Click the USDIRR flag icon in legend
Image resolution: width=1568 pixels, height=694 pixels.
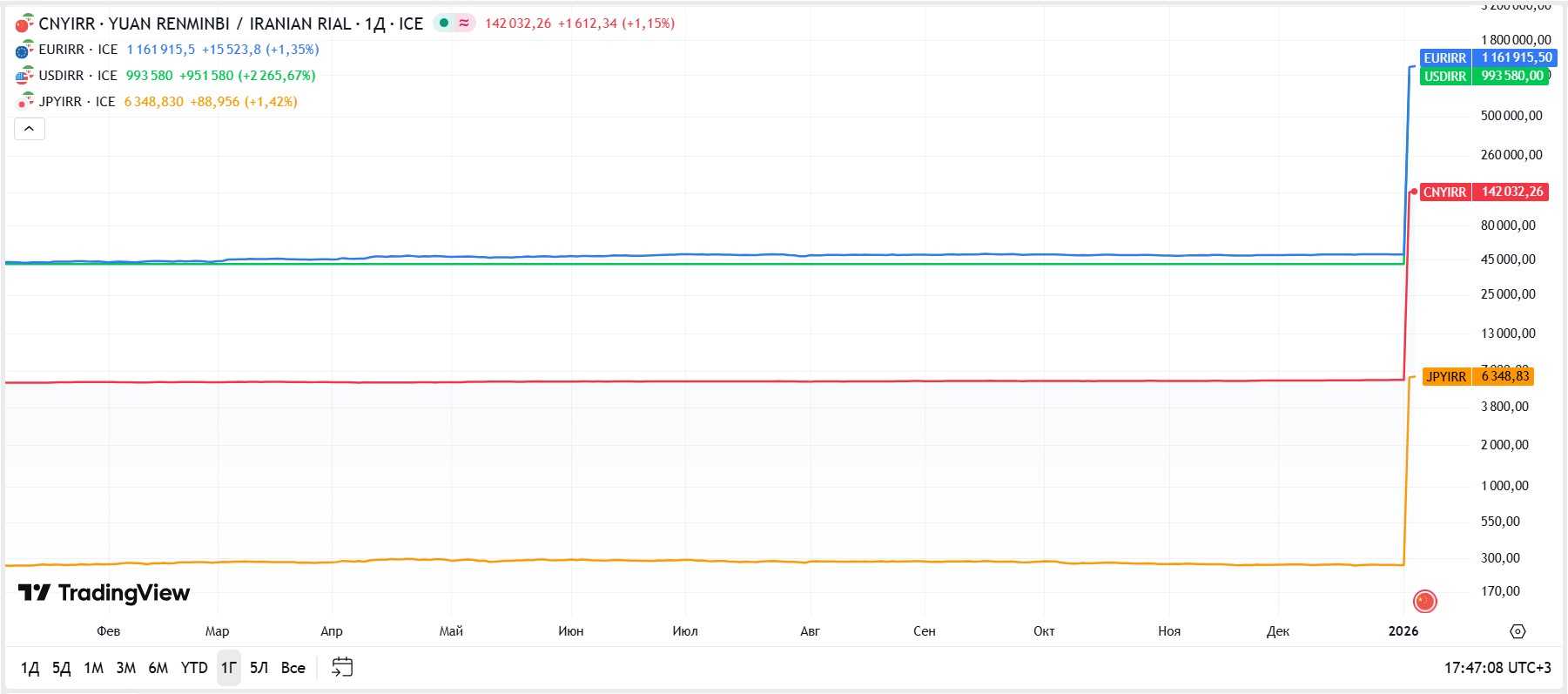click(24, 76)
